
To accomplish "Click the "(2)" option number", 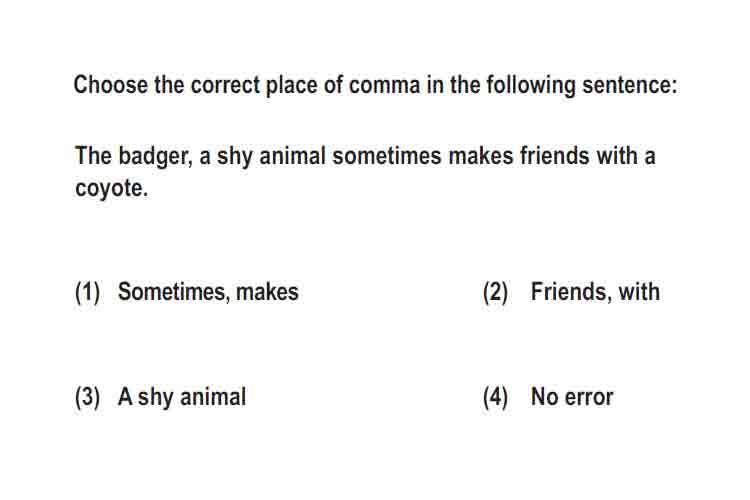I will coord(495,292).
